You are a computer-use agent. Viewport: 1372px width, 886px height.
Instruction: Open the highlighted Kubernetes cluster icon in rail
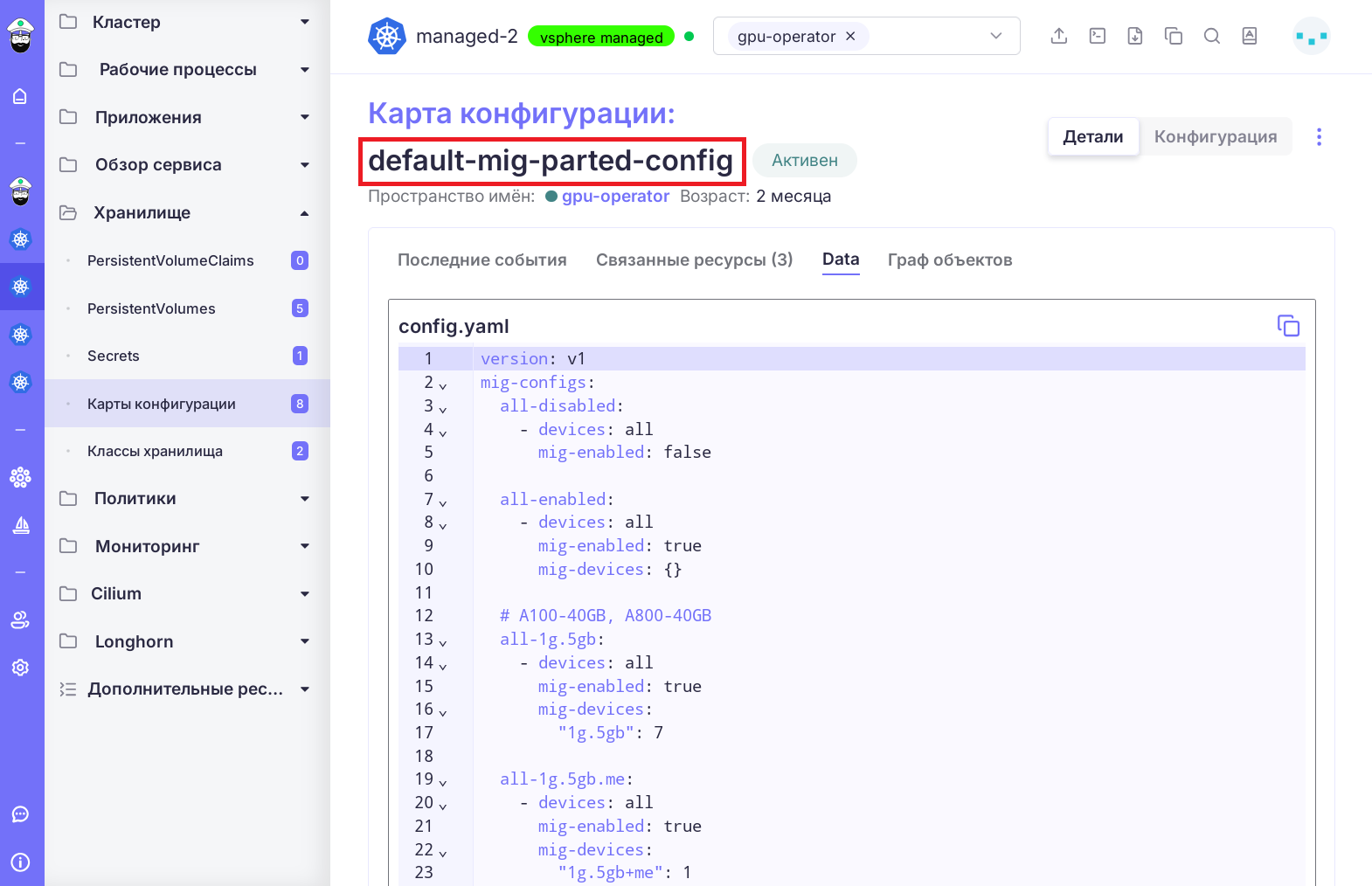tap(21, 287)
